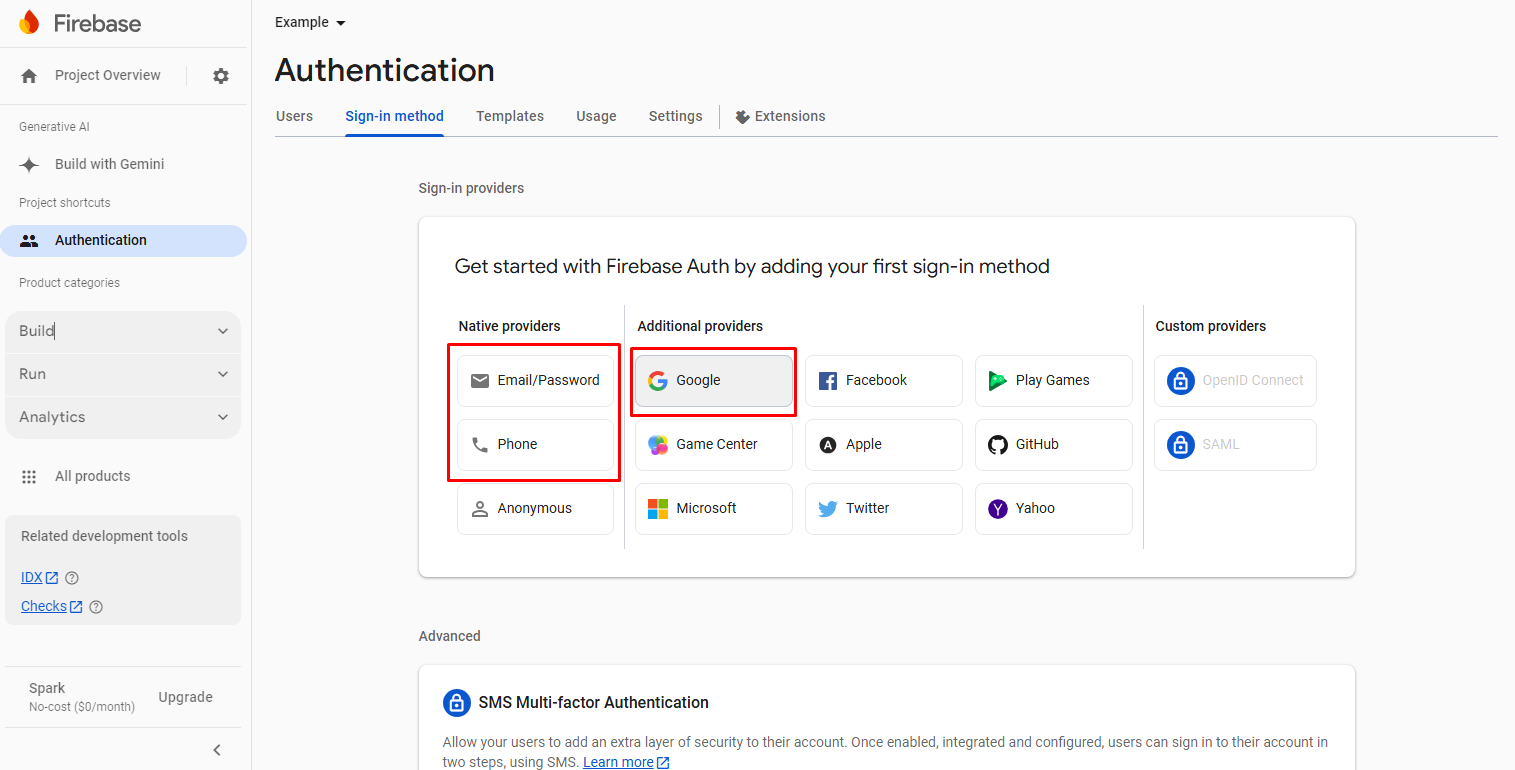Click the Yahoo logo icon
1515x770 pixels.
[x=997, y=509]
